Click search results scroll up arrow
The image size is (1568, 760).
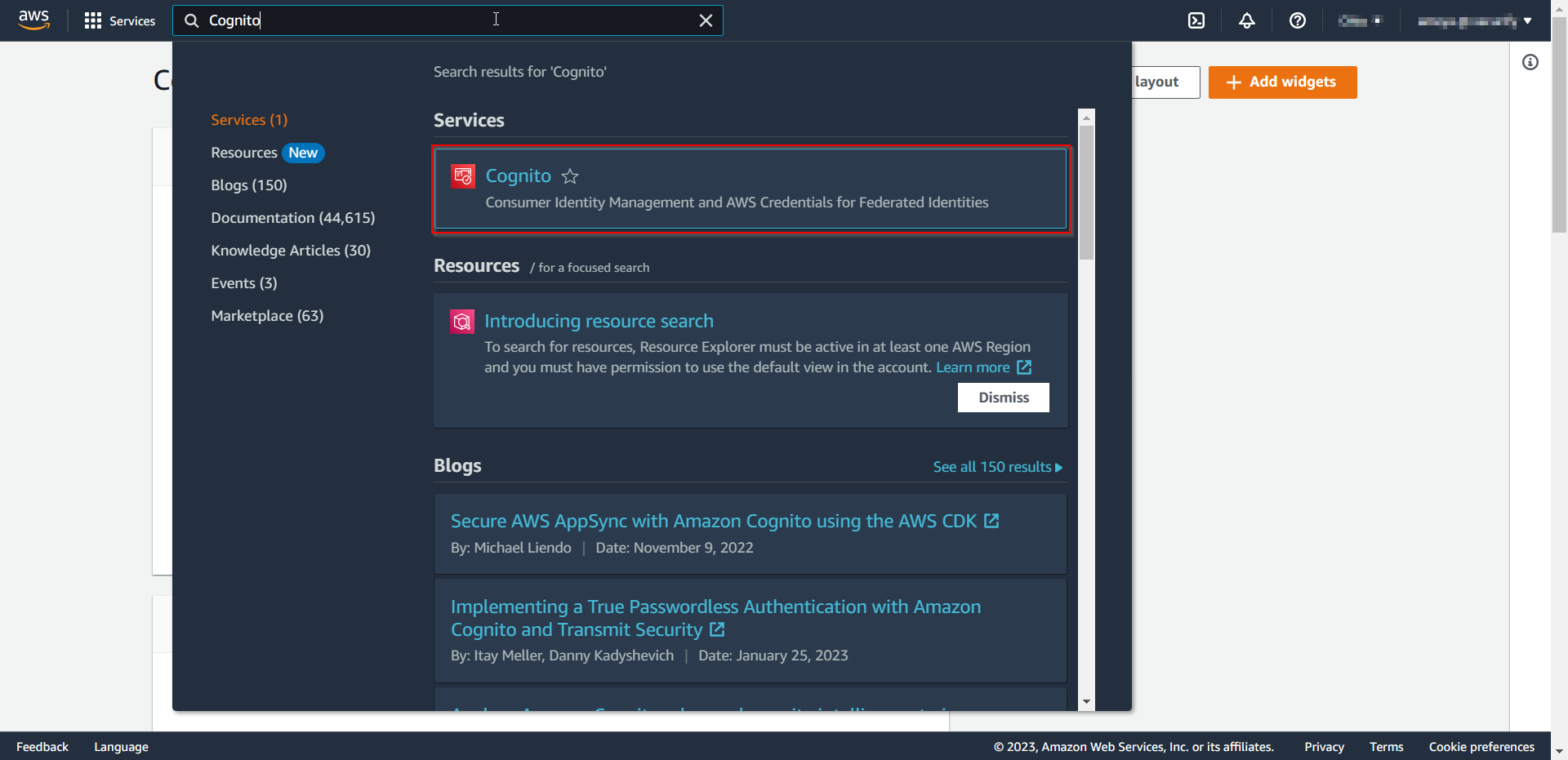click(x=1086, y=118)
